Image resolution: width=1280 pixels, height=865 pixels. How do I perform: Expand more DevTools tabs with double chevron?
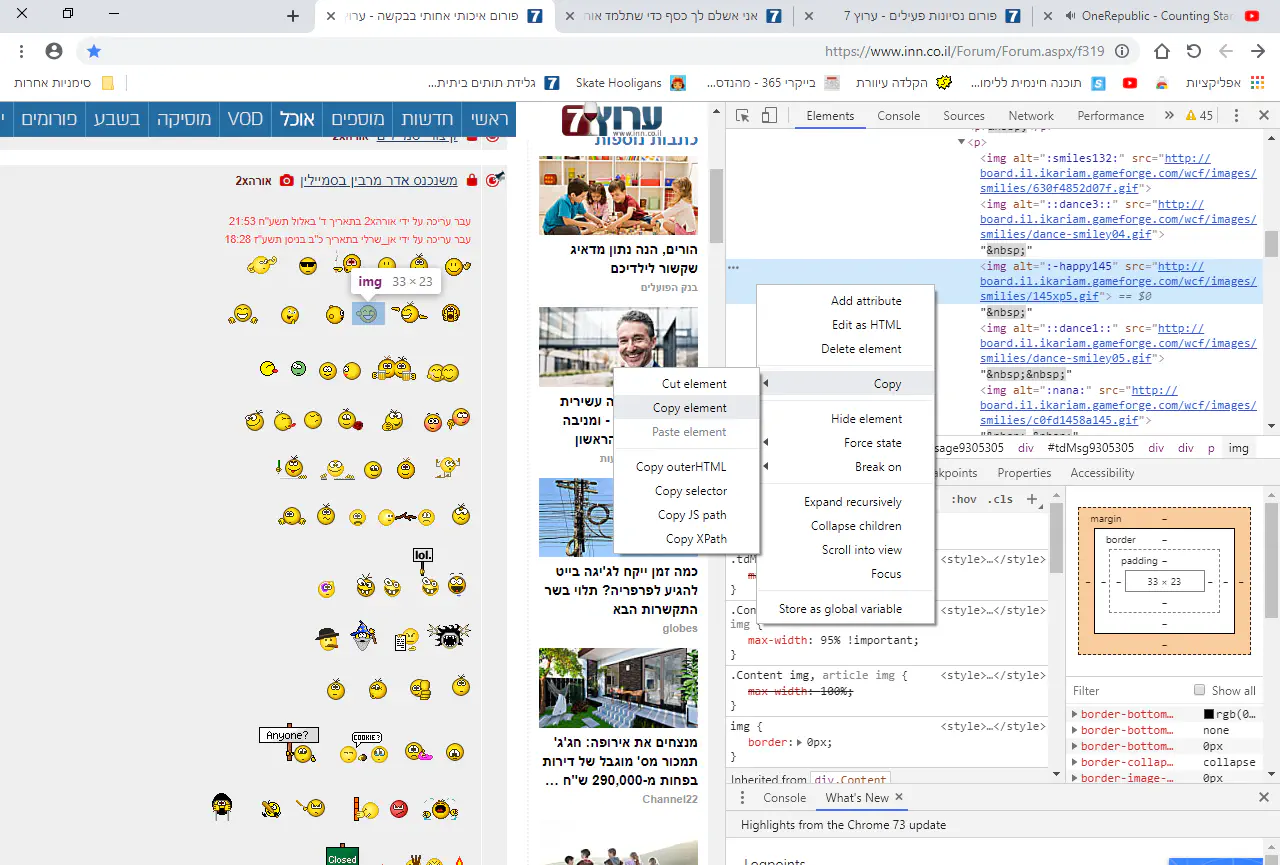tap(1168, 116)
